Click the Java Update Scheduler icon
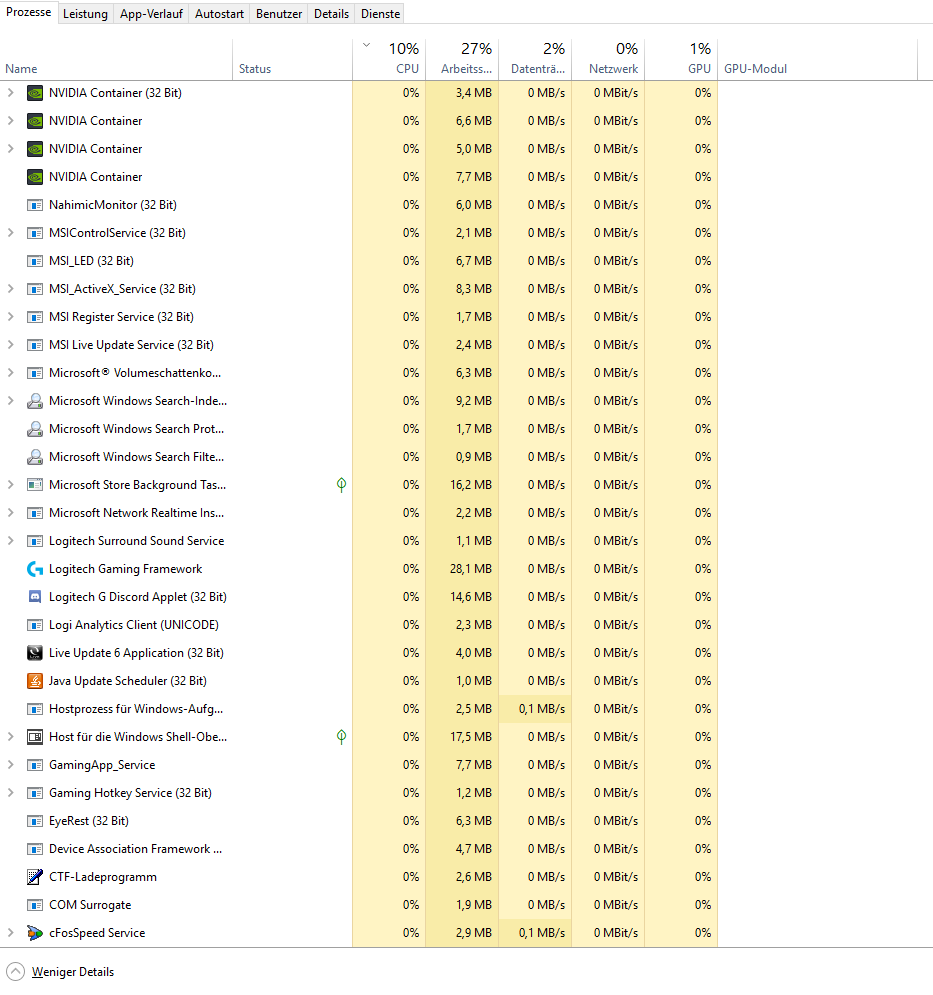The height and width of the screenshot is (995, 933). coord(35,681)
